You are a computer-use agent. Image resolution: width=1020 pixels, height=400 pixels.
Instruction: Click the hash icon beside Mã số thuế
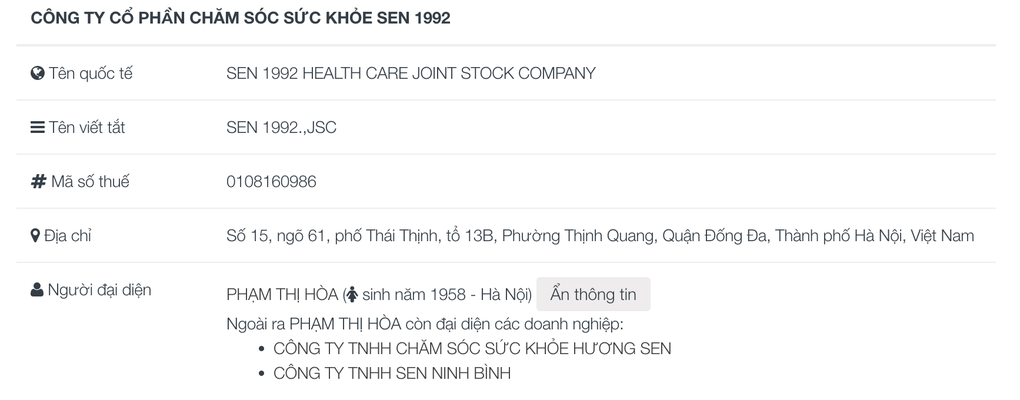(x=38, y=181)
